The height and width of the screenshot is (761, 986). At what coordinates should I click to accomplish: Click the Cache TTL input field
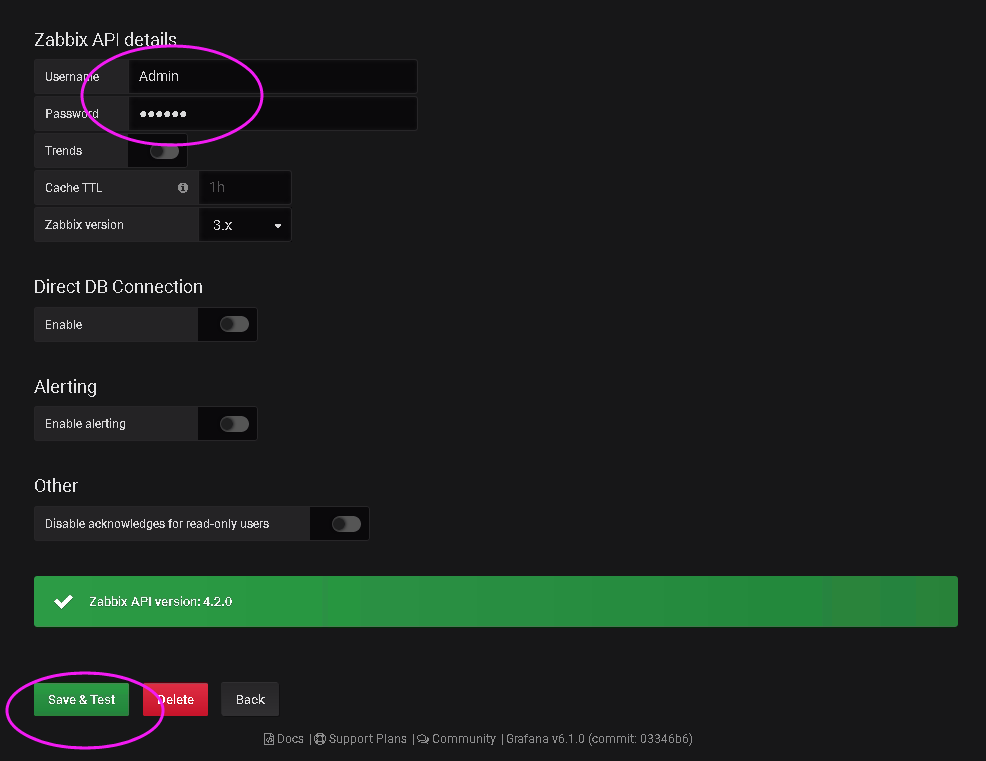[x=245, y=187]
